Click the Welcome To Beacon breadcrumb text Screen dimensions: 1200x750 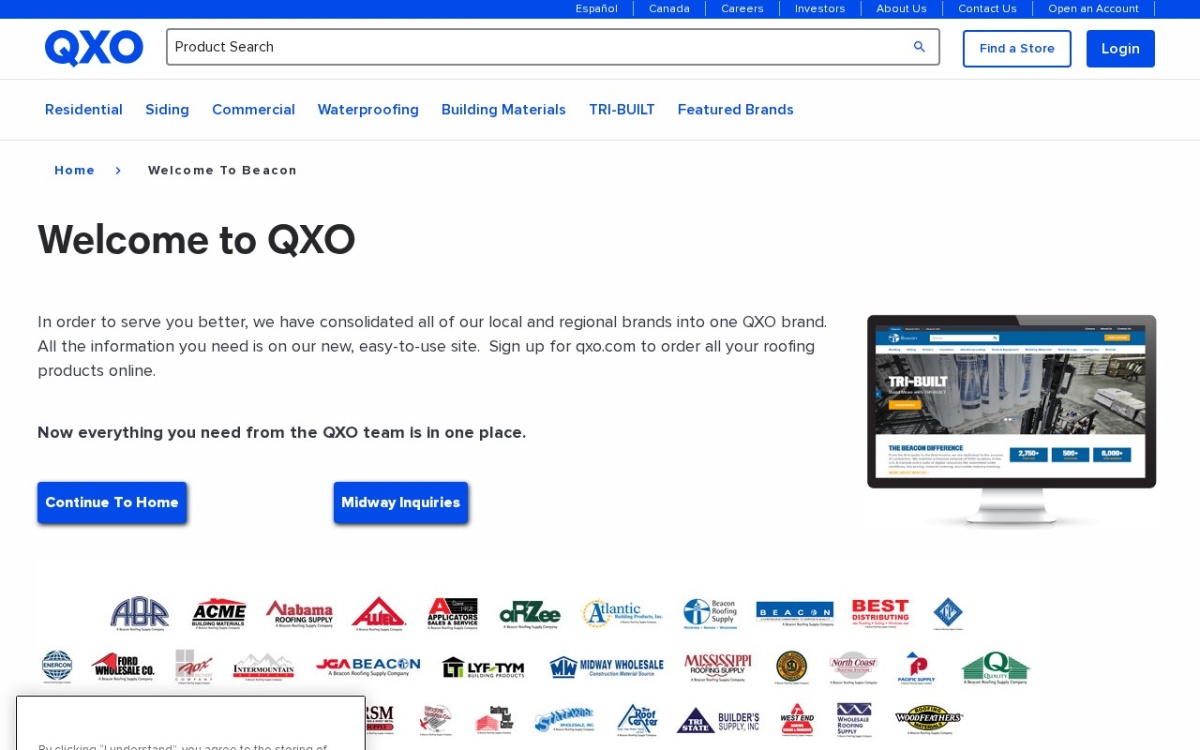point(222,170)
